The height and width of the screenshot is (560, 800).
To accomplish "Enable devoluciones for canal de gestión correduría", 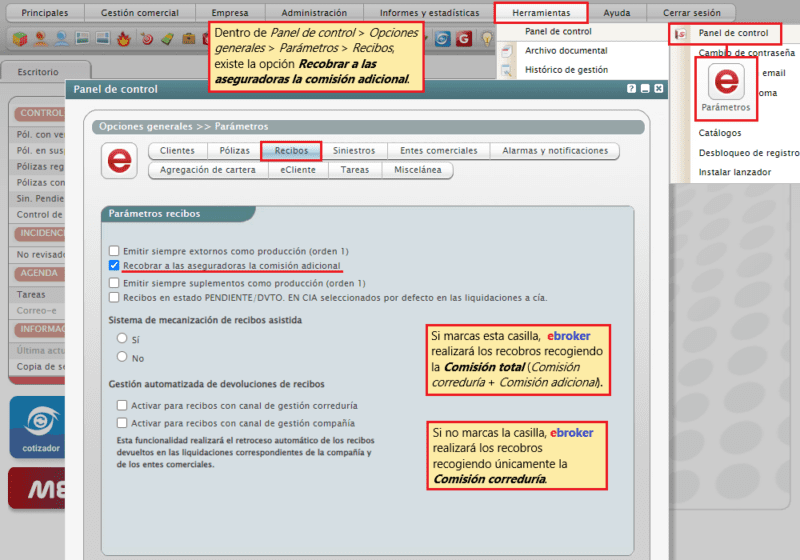I will 121,405.
